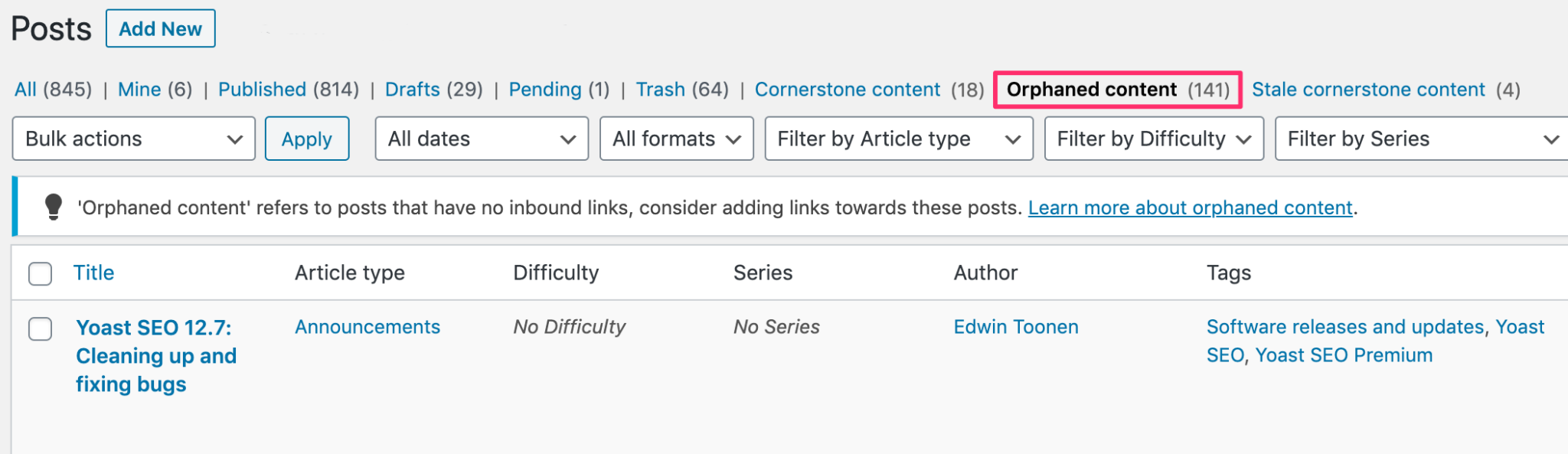View Stale cornerstone content posts
Image resolution: width=1568 pixels, height=454 pixels.
pyautogui.click(x=1368, y=90)
